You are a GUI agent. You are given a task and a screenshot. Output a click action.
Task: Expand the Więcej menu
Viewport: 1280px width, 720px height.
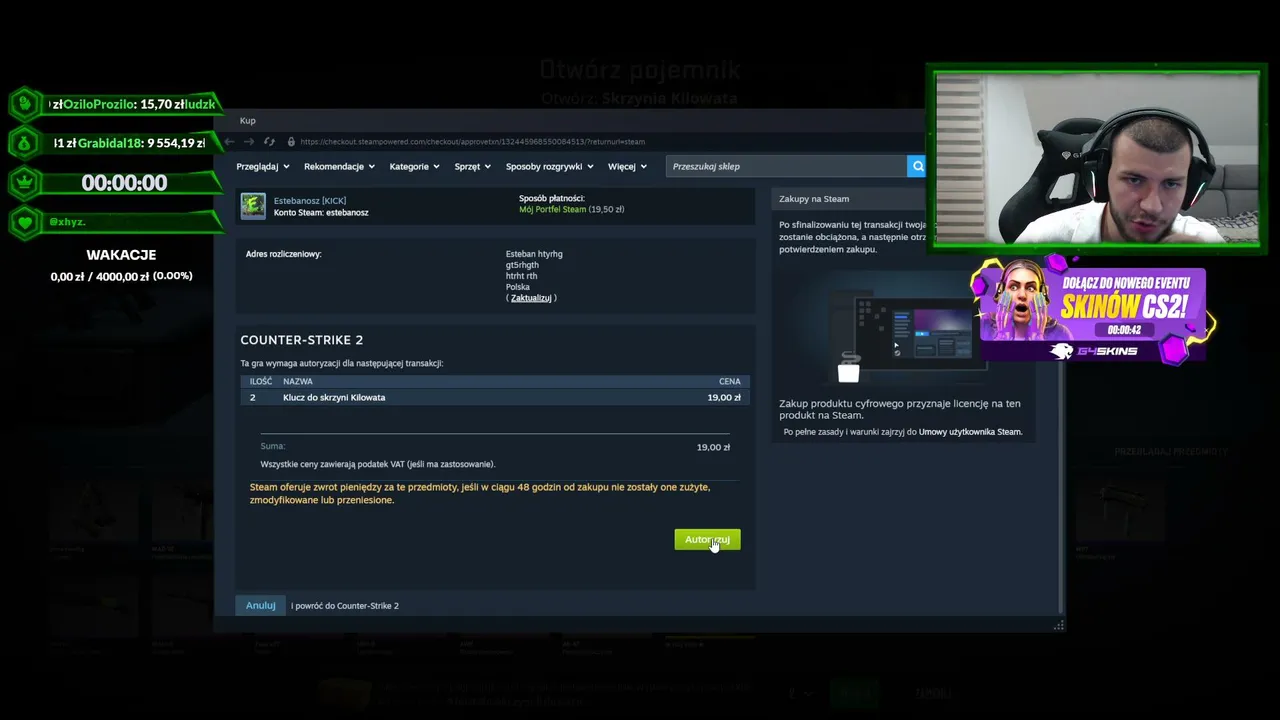[x=627, y=167]
